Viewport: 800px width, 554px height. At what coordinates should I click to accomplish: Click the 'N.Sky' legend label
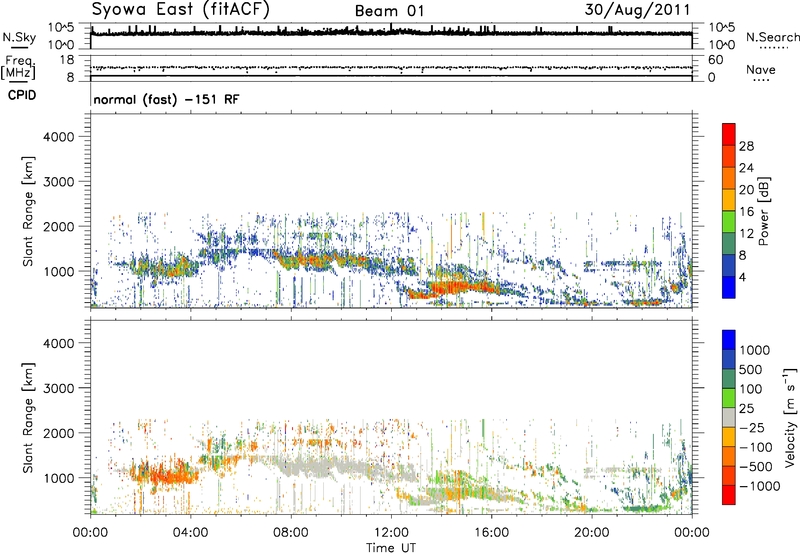coord(19,37)
